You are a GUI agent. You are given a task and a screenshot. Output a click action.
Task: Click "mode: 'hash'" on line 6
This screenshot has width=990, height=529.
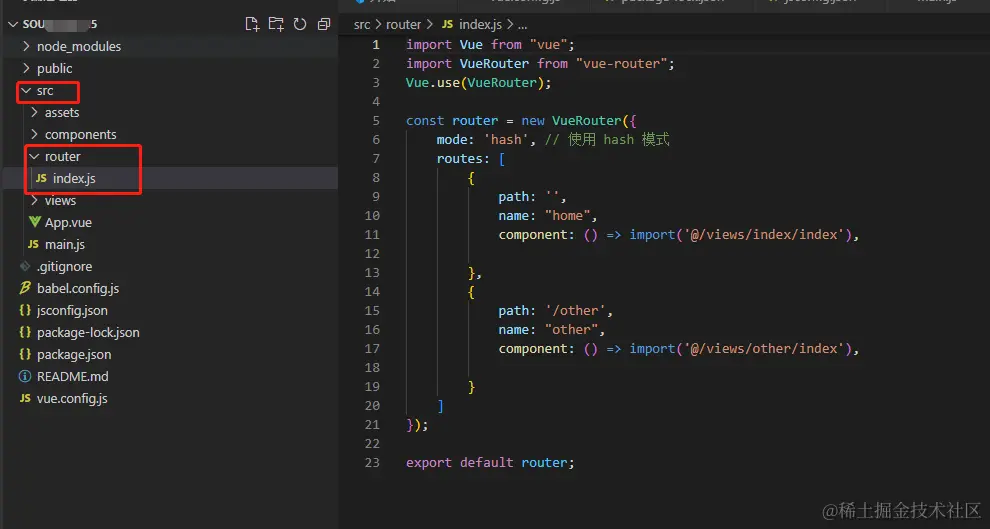(x=482, y=140)
